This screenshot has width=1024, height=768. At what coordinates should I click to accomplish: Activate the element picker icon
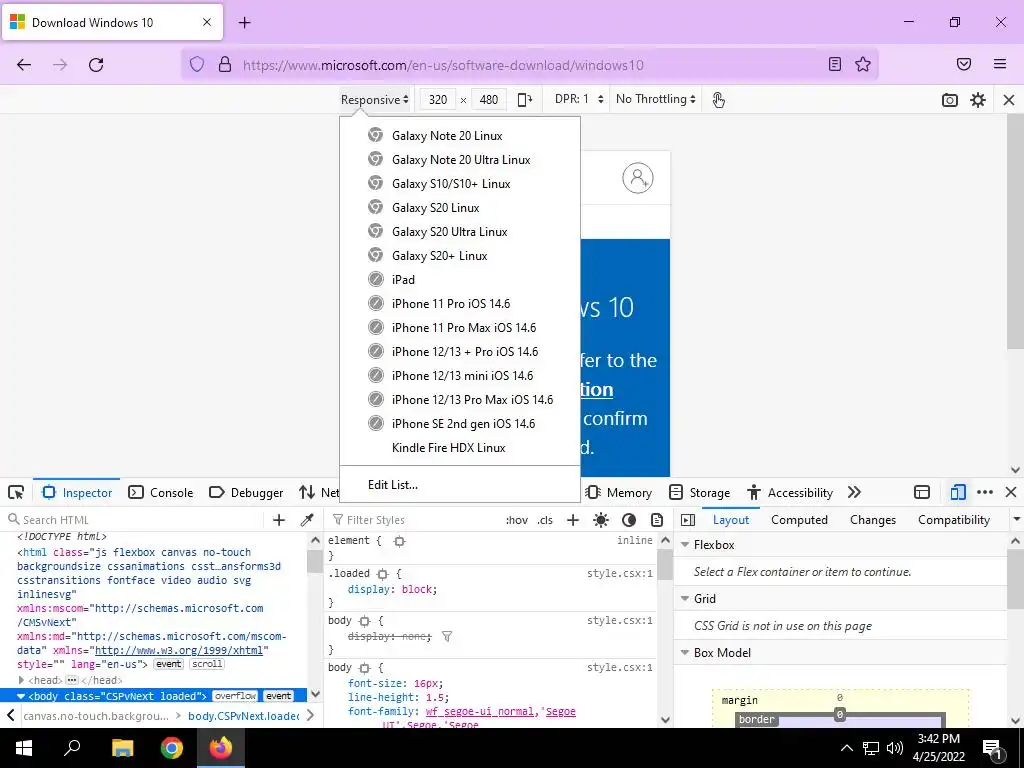tap(16, 492)
